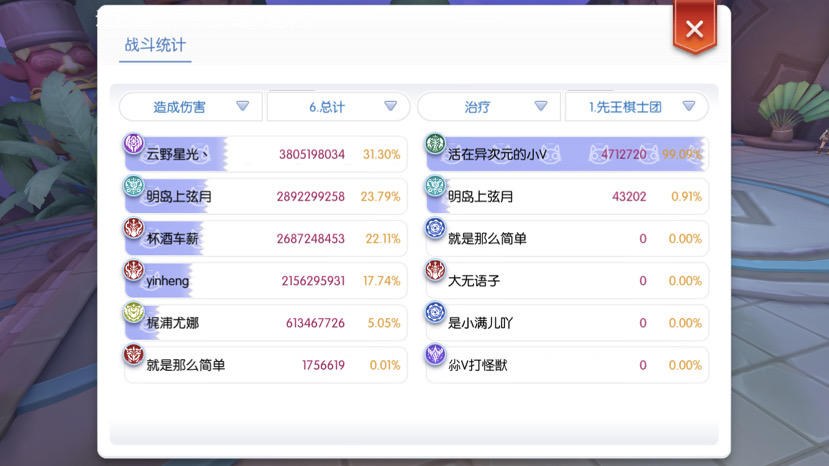Select player name 梶浦尤娜

tap(172, 323)
